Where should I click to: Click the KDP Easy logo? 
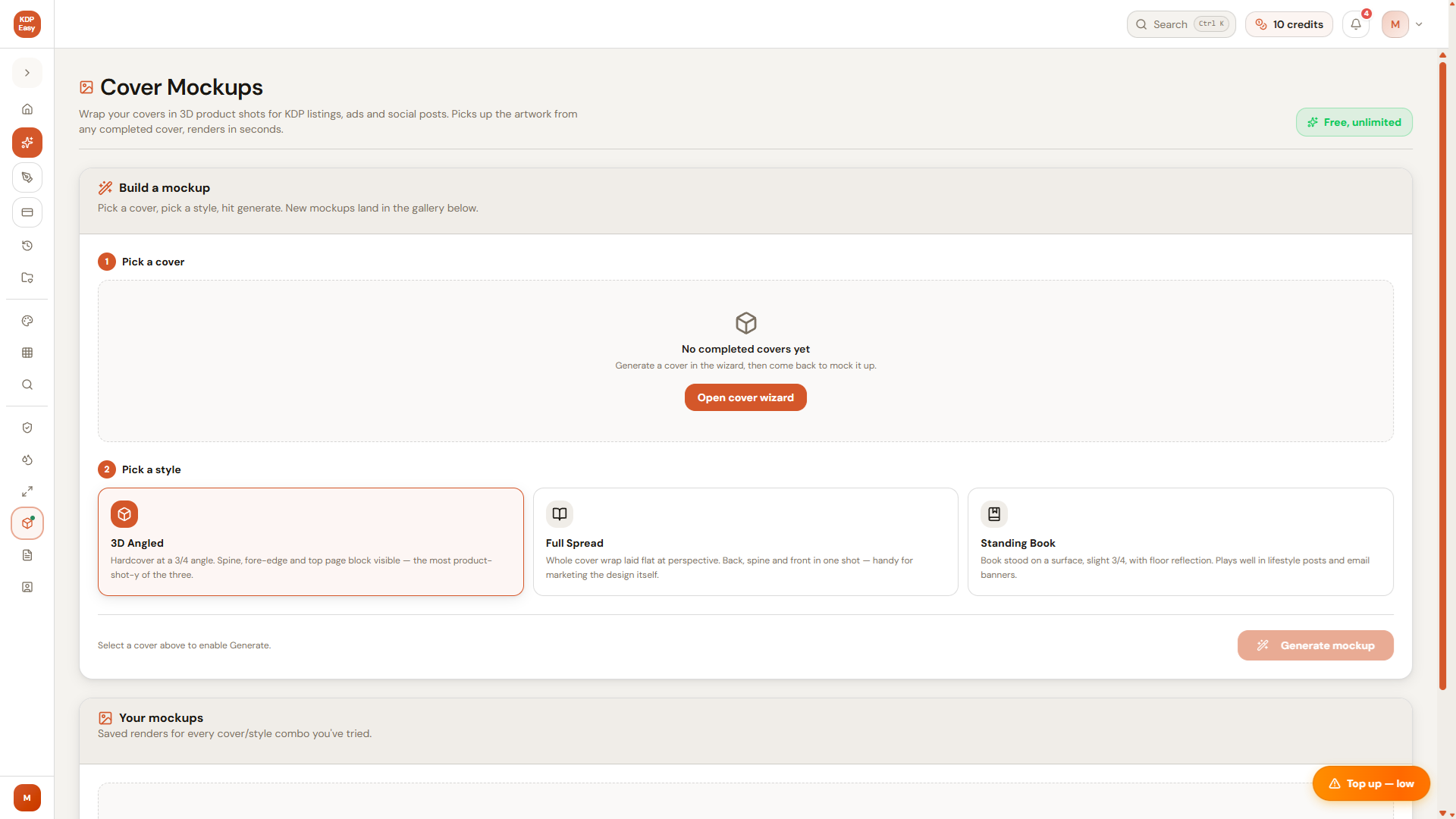click(27, 24)
